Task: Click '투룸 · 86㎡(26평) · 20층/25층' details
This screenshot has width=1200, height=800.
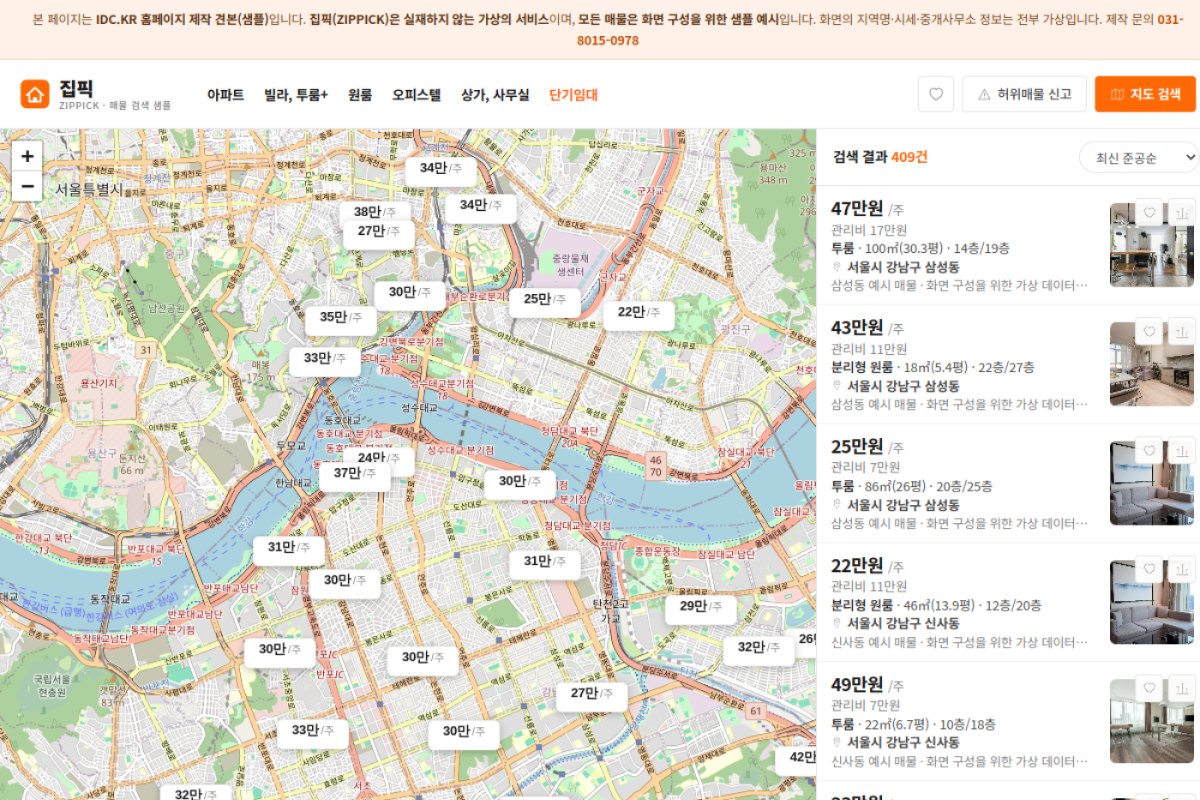Action: pyautogui.click(x=912, y=486)
